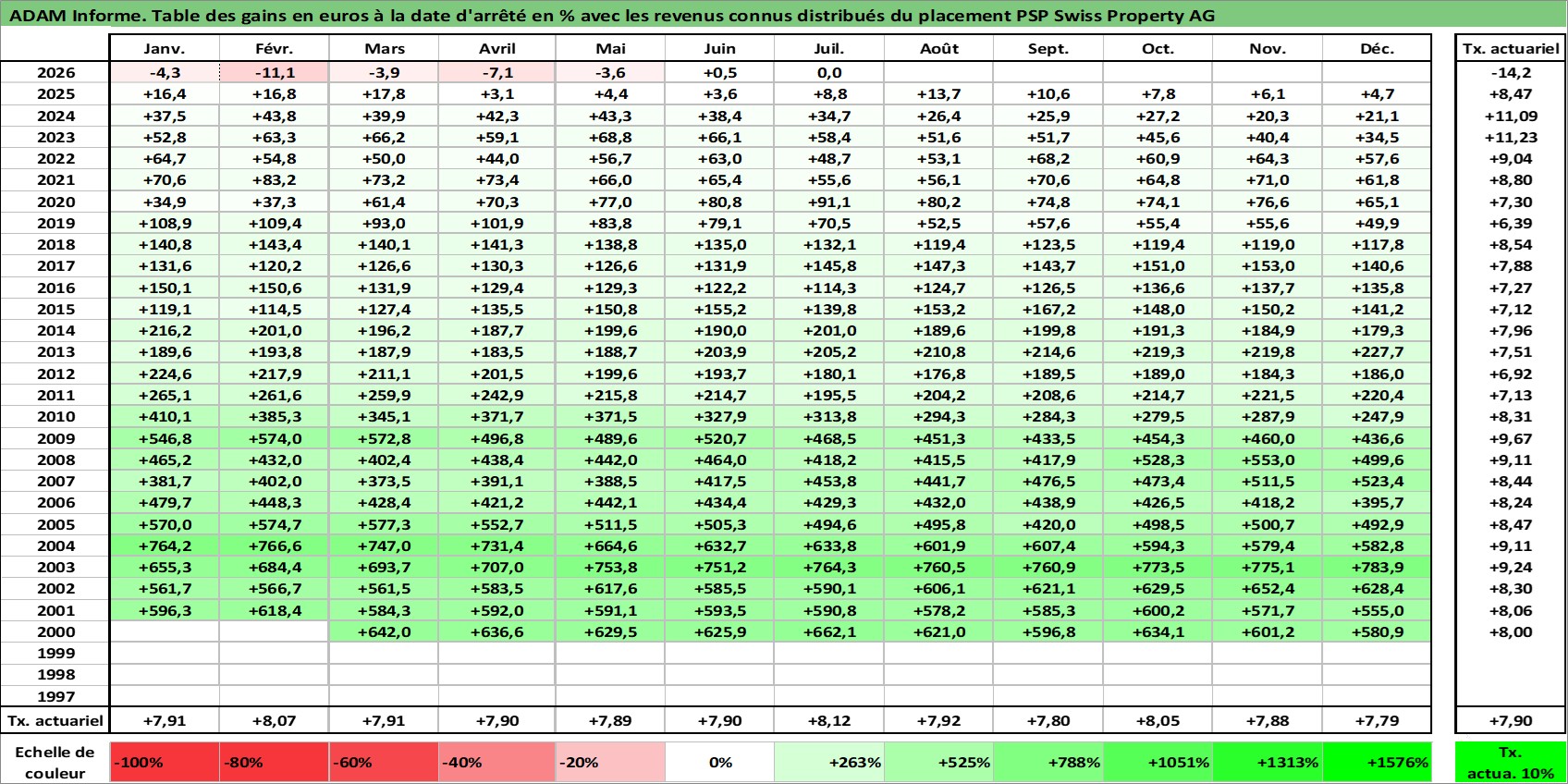
Task: Click the +783,9 cell for Déc. 2003
Action: [x=1377, y=567]
